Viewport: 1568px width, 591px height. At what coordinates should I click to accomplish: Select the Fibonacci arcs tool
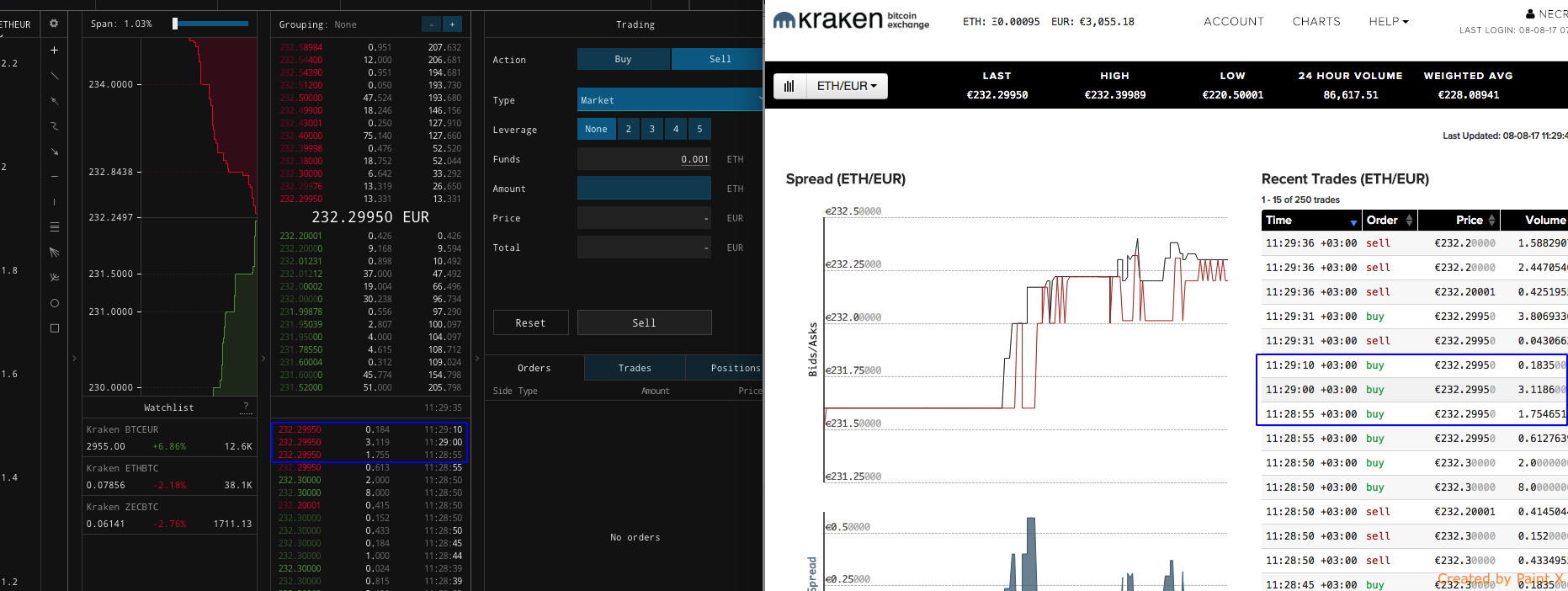tap(54, 277)
